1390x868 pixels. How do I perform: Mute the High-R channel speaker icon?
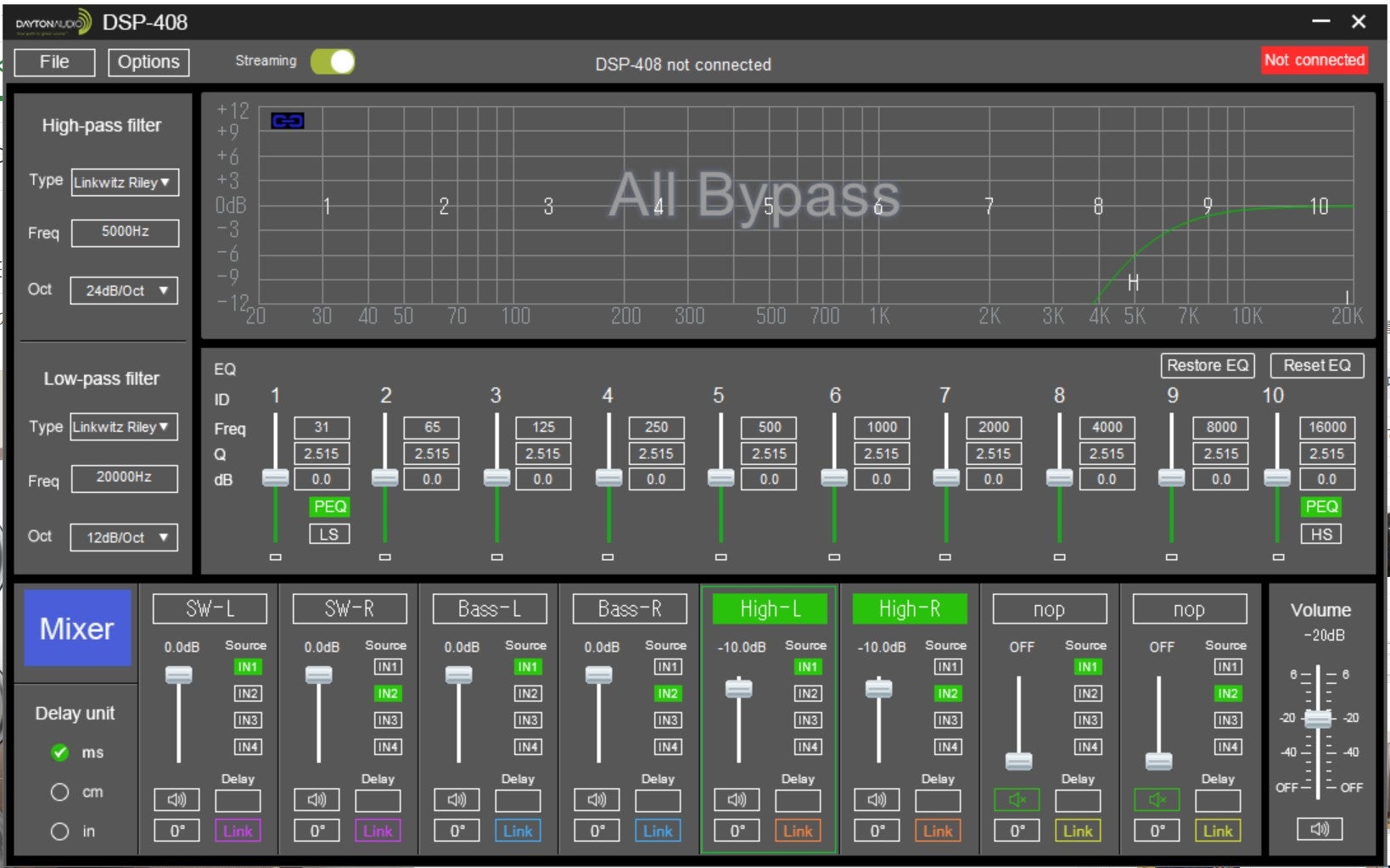[x=877, y=799]
